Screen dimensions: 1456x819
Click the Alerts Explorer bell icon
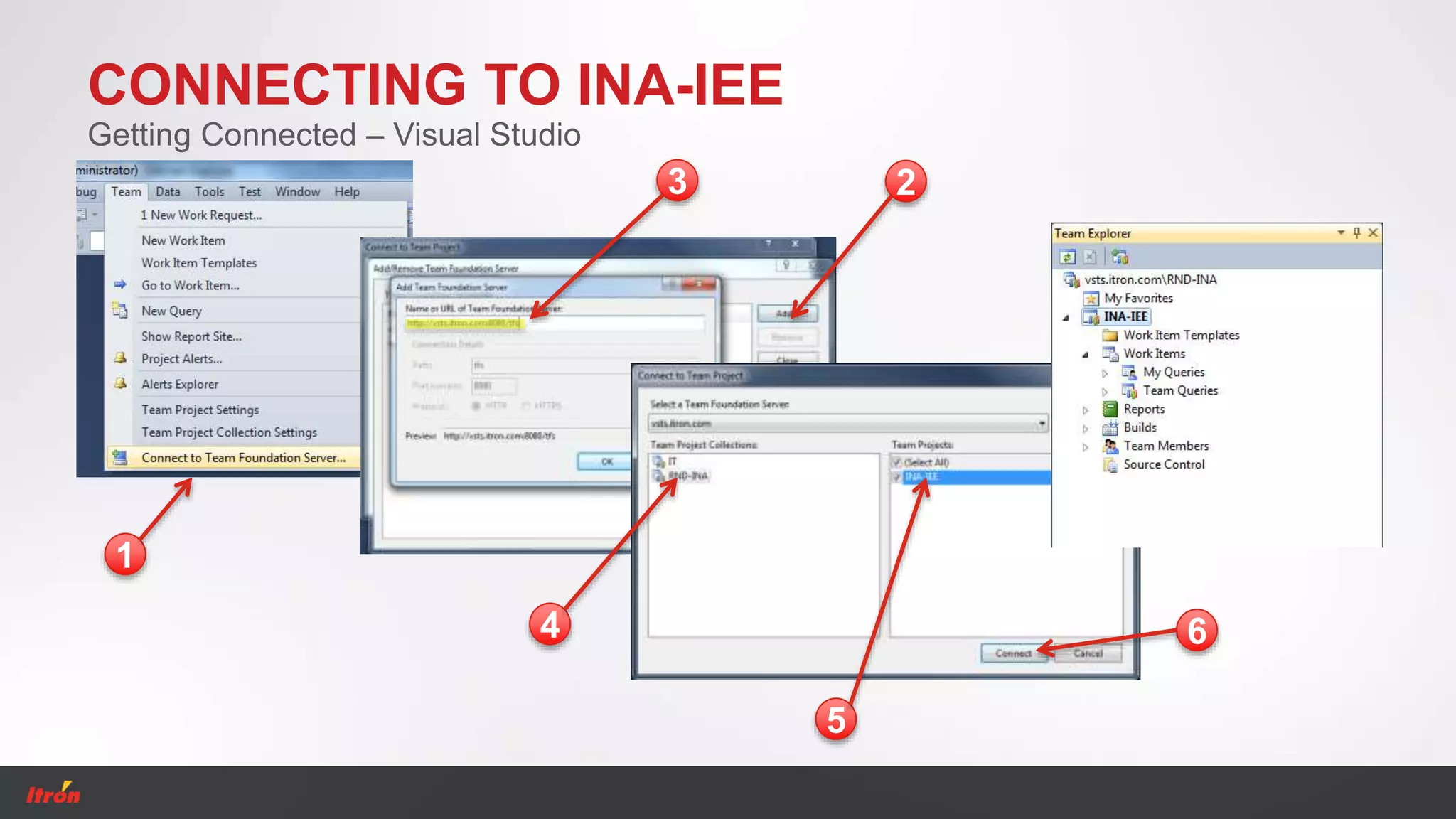120,383
